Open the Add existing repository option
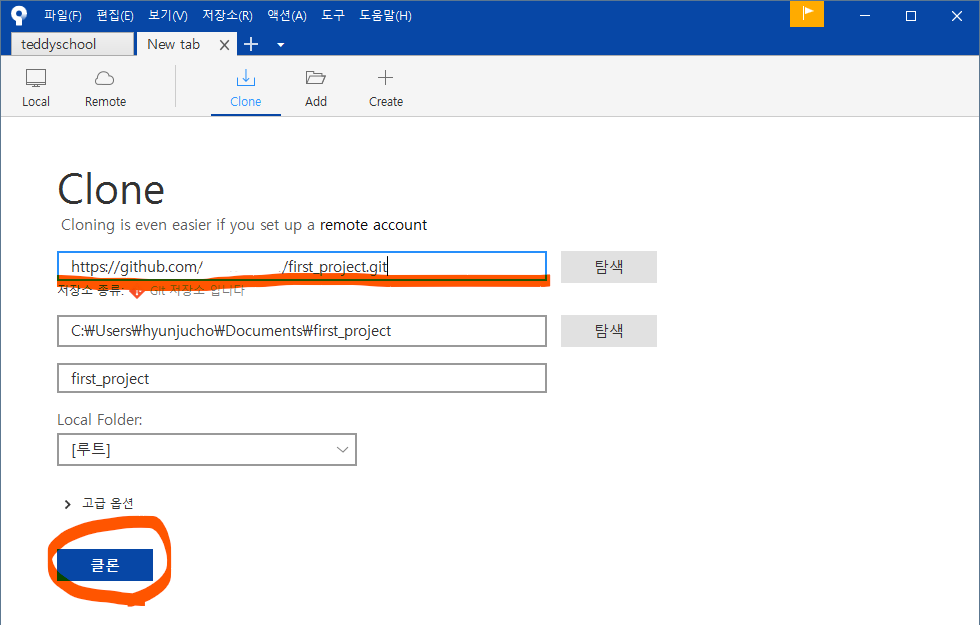Viewport: 980px width, 626px height. [x=316, y=88]
